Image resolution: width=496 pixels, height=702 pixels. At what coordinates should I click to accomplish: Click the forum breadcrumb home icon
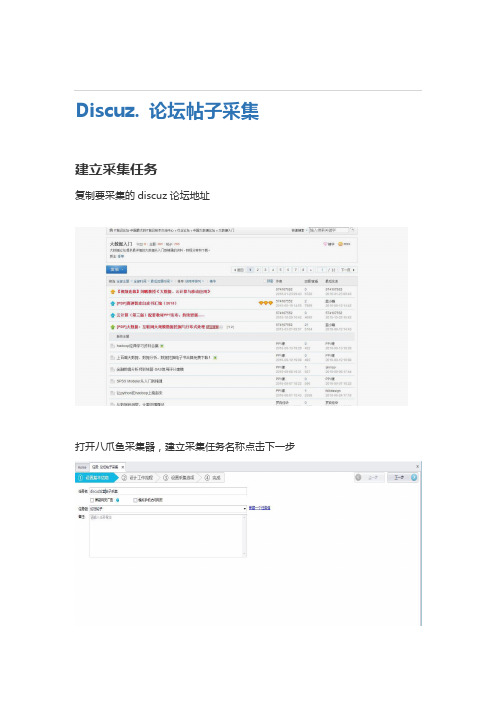click(111, 230)
